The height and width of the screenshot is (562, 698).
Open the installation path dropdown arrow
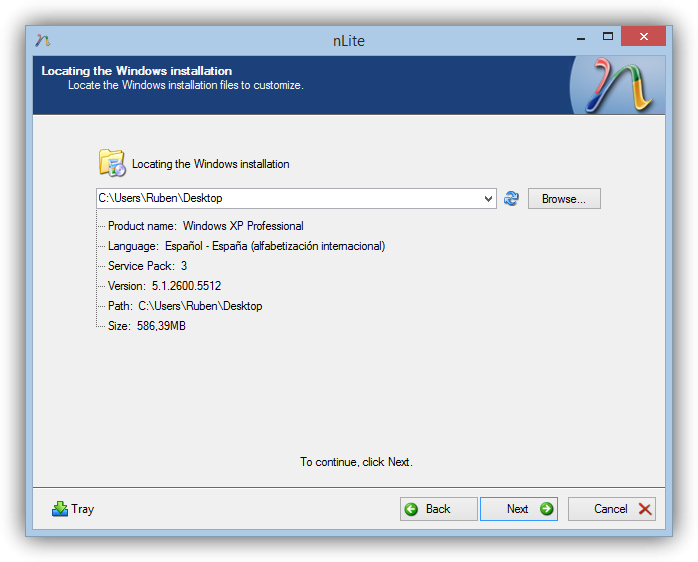(488, 199)
